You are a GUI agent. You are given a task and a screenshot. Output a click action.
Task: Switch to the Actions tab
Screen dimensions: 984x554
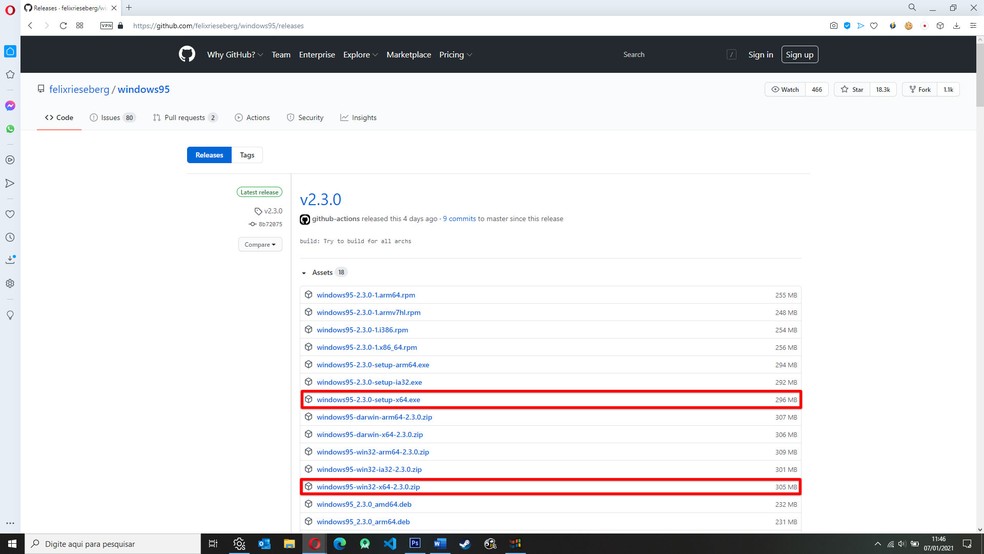coord(252,117)
